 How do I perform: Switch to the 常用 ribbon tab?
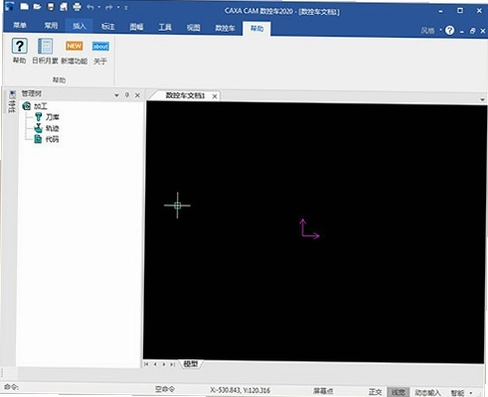(51, 26)
